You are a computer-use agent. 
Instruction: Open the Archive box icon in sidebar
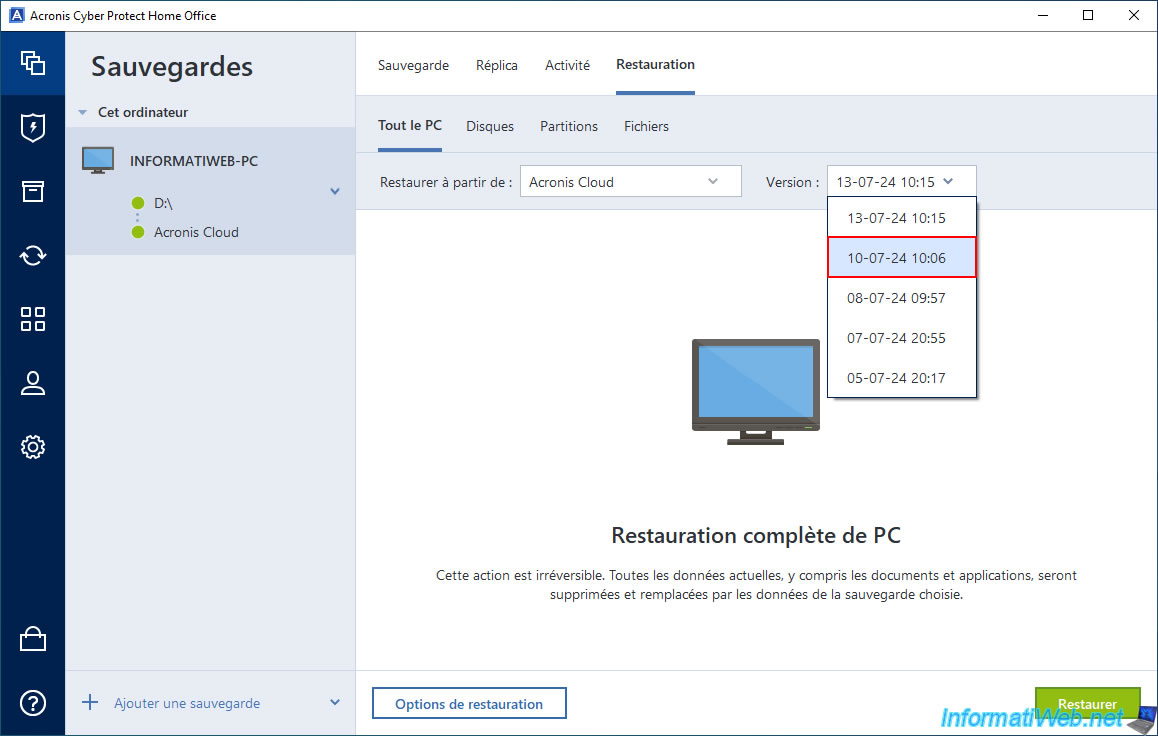[x=32, y=191]
